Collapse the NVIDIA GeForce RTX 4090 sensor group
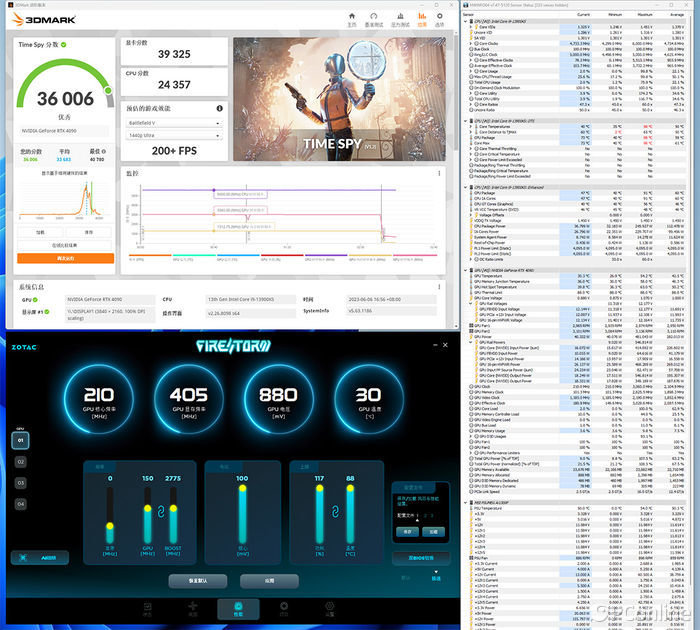Screen dimensions: 700x630 (x=466, y=270)
